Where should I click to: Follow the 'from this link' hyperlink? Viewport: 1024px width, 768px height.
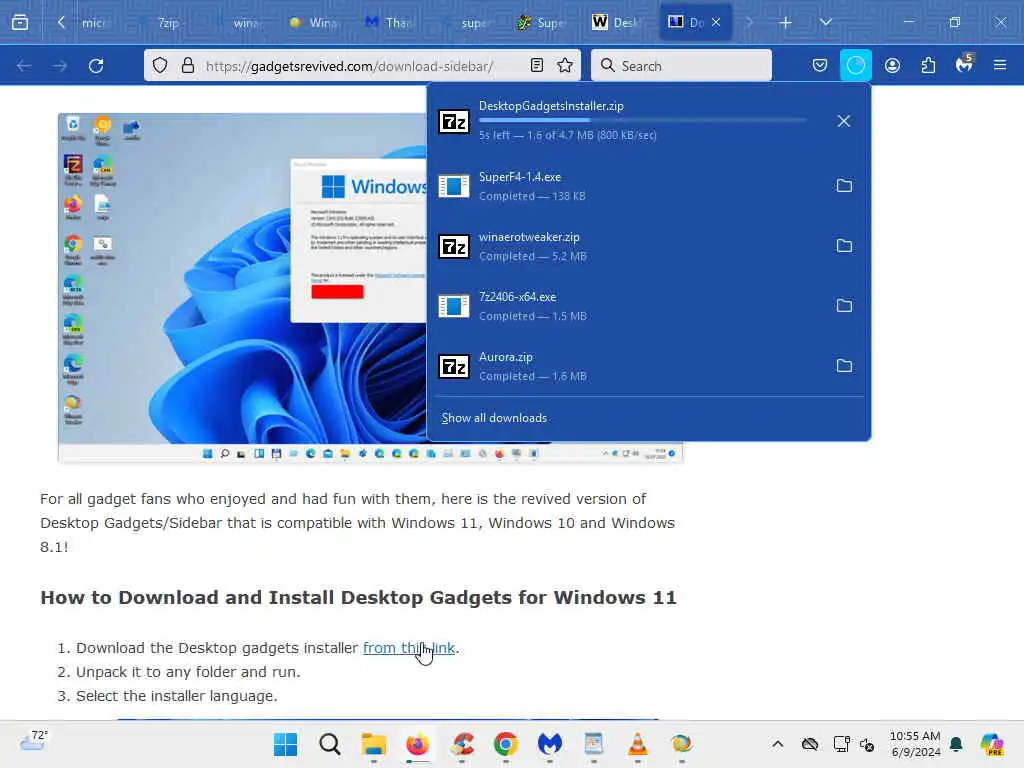(x=409, y=648)
